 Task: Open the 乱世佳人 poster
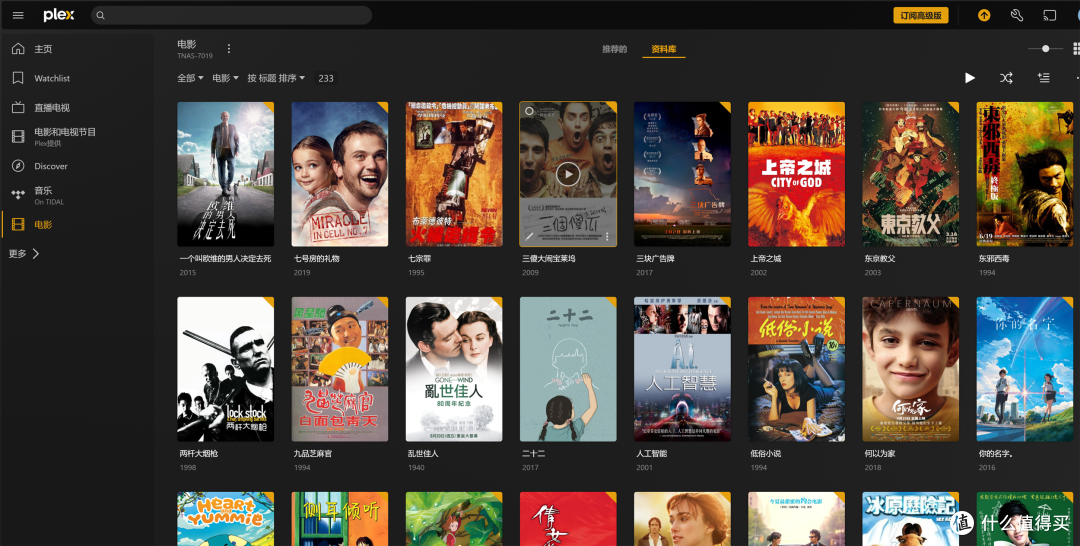[x=454, y=369]
